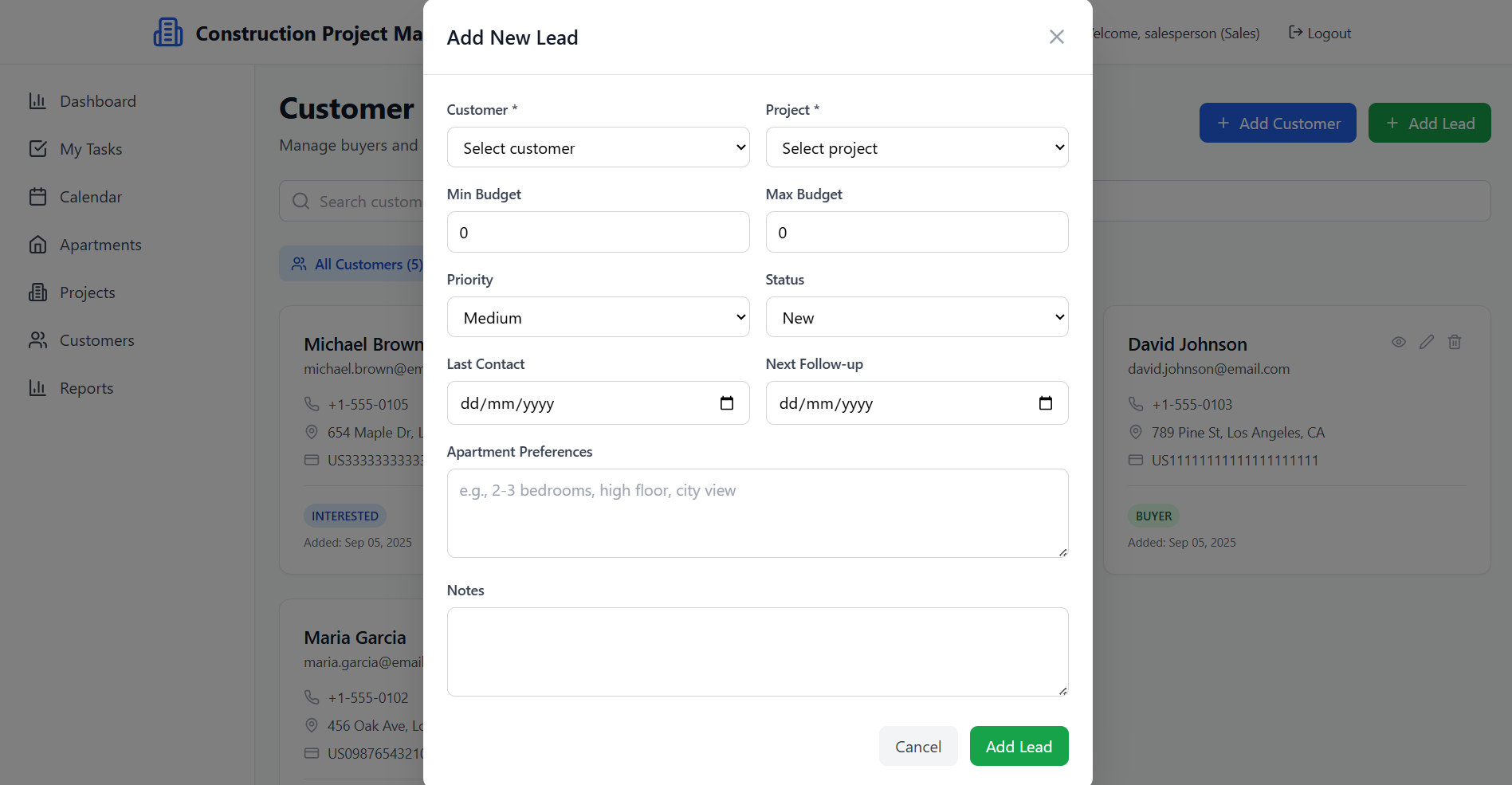Screen dimensions: 1512x785
Task: Expand the Status dropdown set to New
Action: [x=917, y=317]
